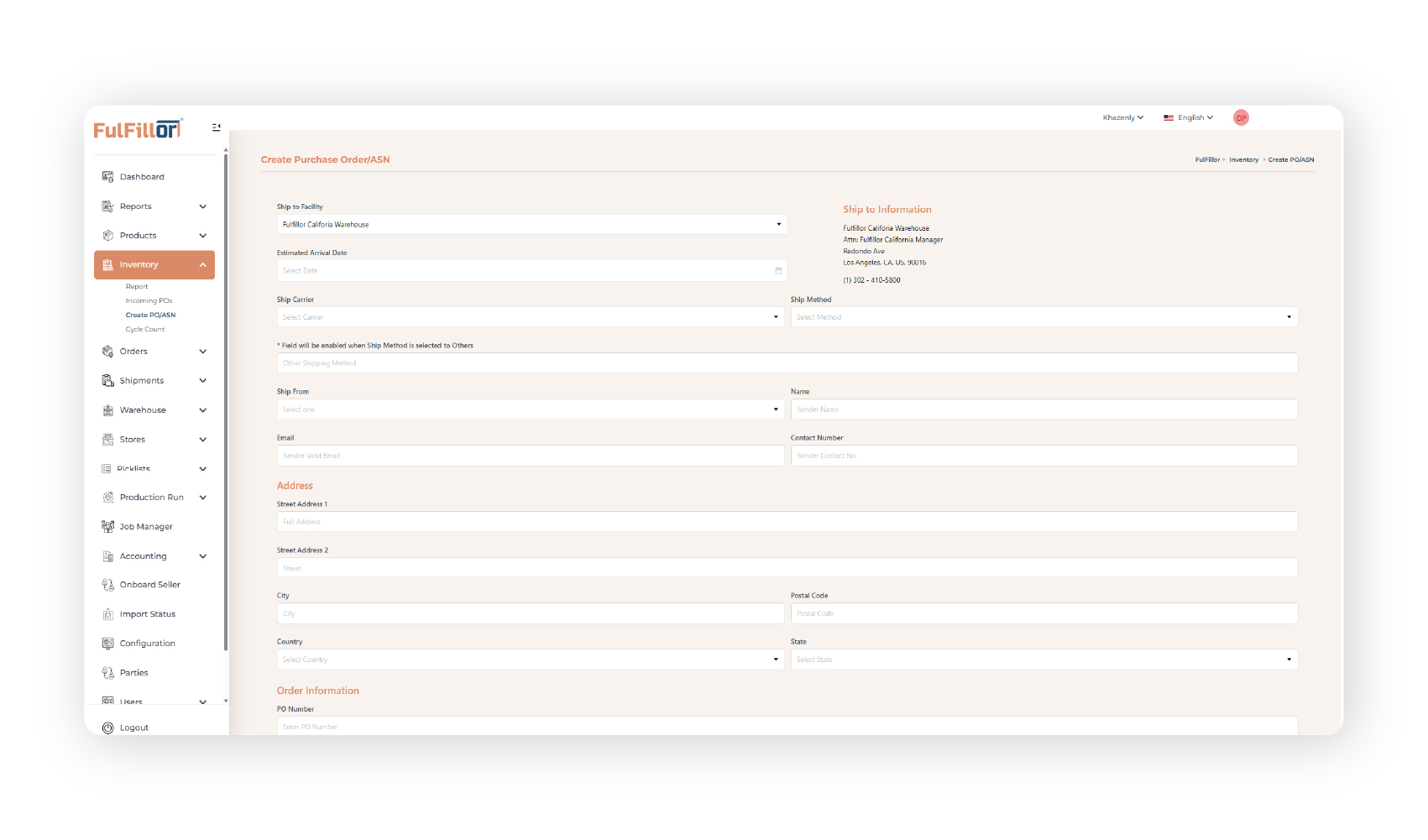This screenshot has width=1428, height=840.
Task: Click the Reports icon in the sidebar
Action: 107,206
